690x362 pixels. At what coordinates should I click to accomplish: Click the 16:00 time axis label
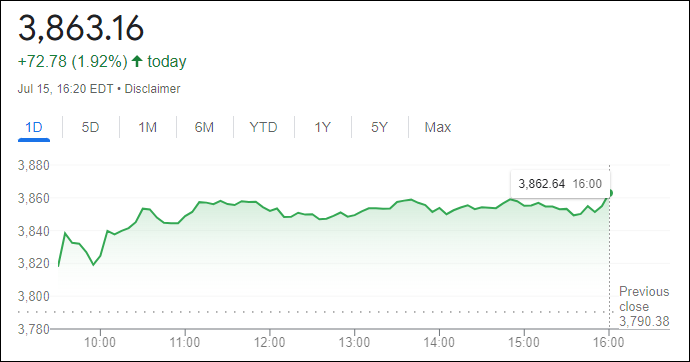coord(609,342)
